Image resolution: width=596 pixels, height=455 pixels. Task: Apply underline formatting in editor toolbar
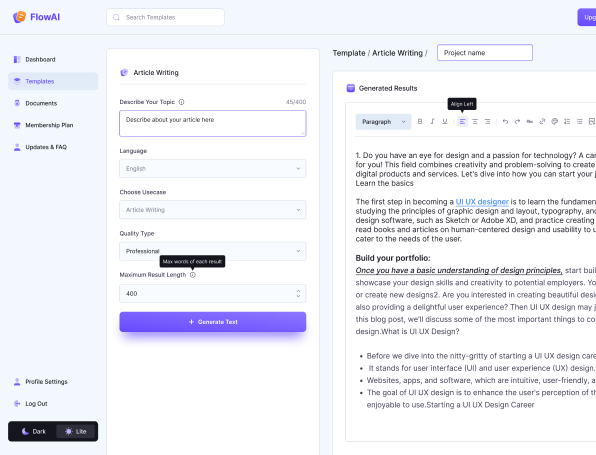pos(445,122)
